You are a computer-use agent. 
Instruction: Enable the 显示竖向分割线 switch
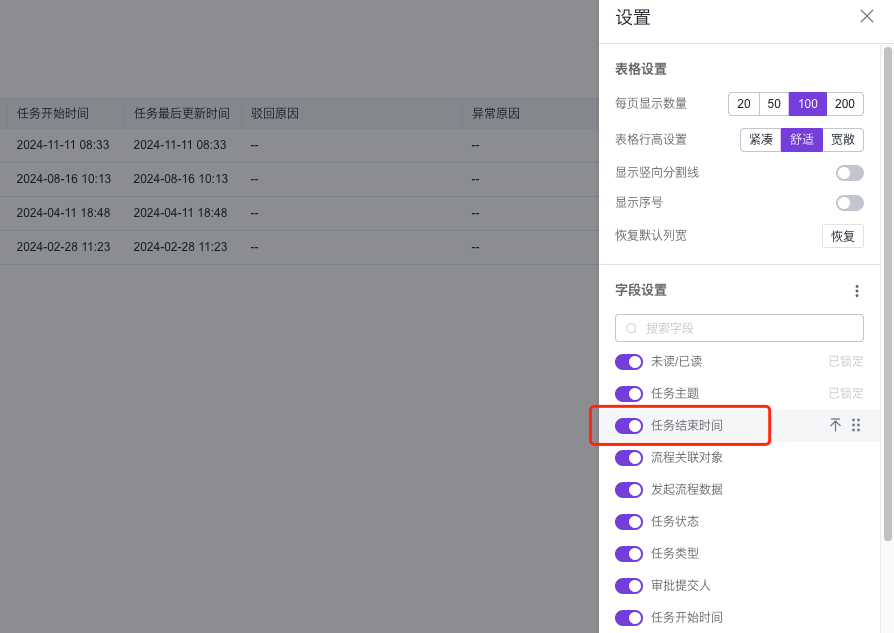coord(849,172)
